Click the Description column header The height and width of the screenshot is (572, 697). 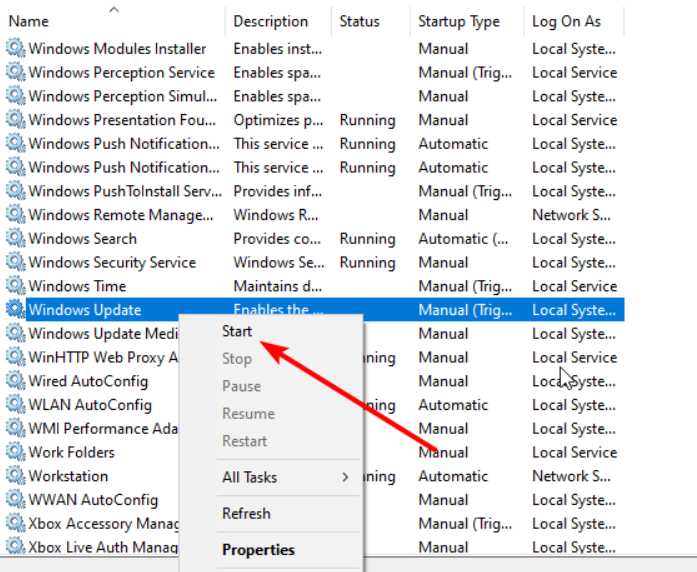(x=270, y=21)
